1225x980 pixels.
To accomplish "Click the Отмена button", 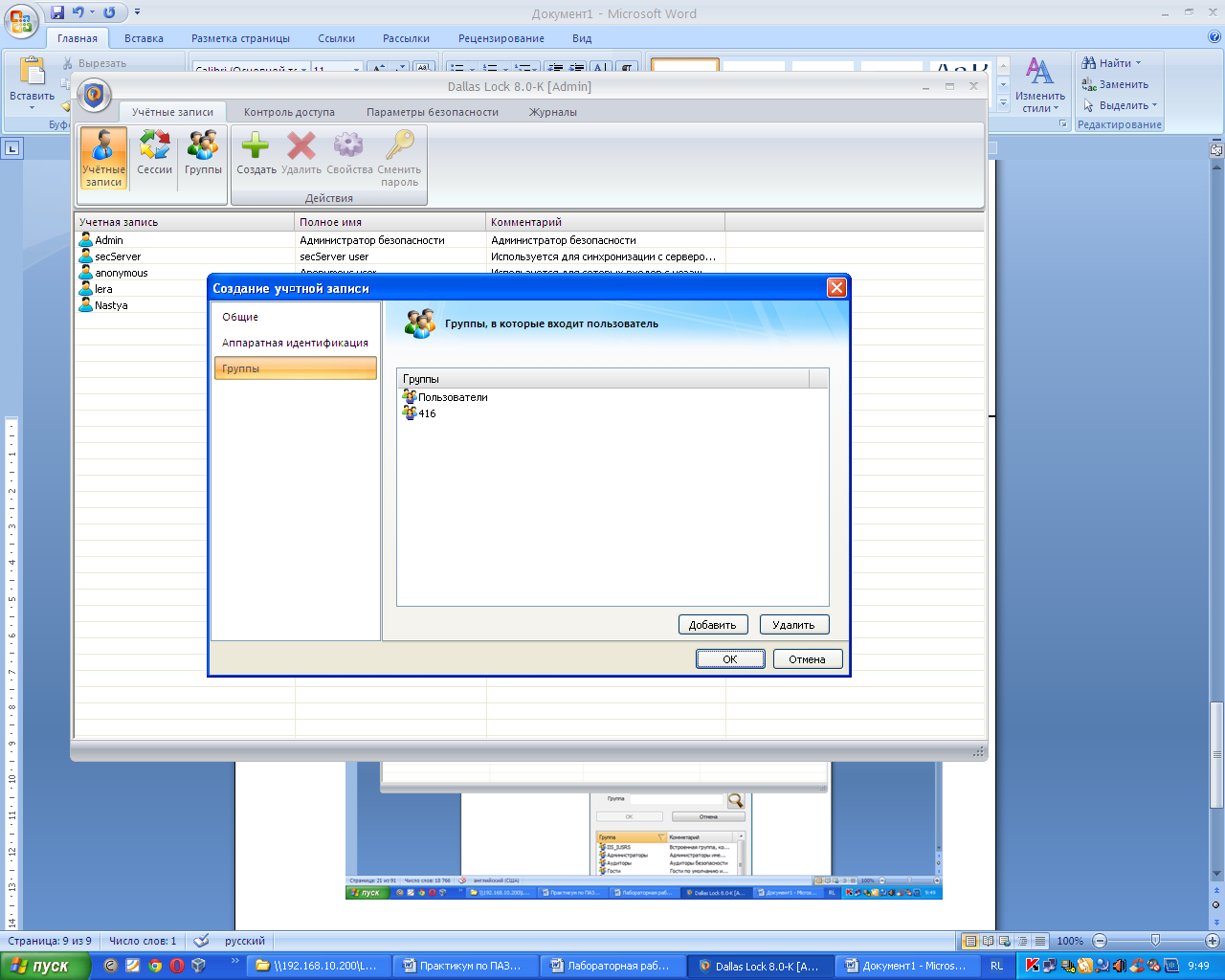I will point(808,659).
